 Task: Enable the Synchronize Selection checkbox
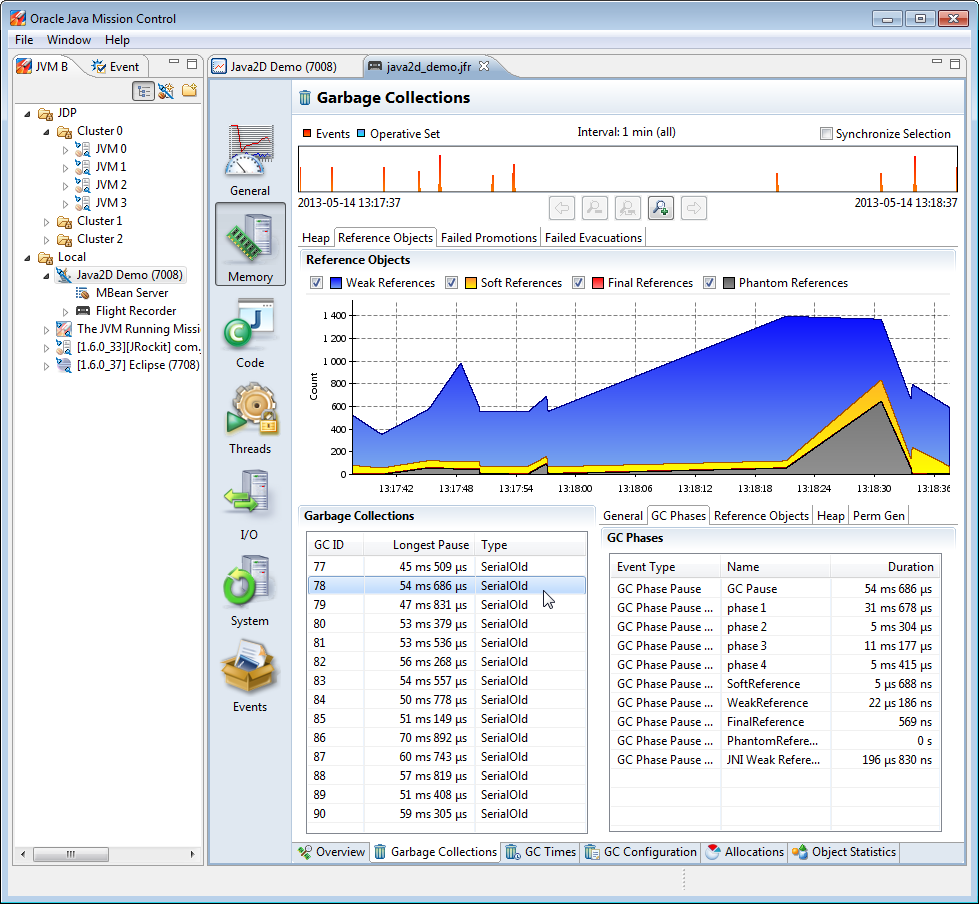point(826,134)
